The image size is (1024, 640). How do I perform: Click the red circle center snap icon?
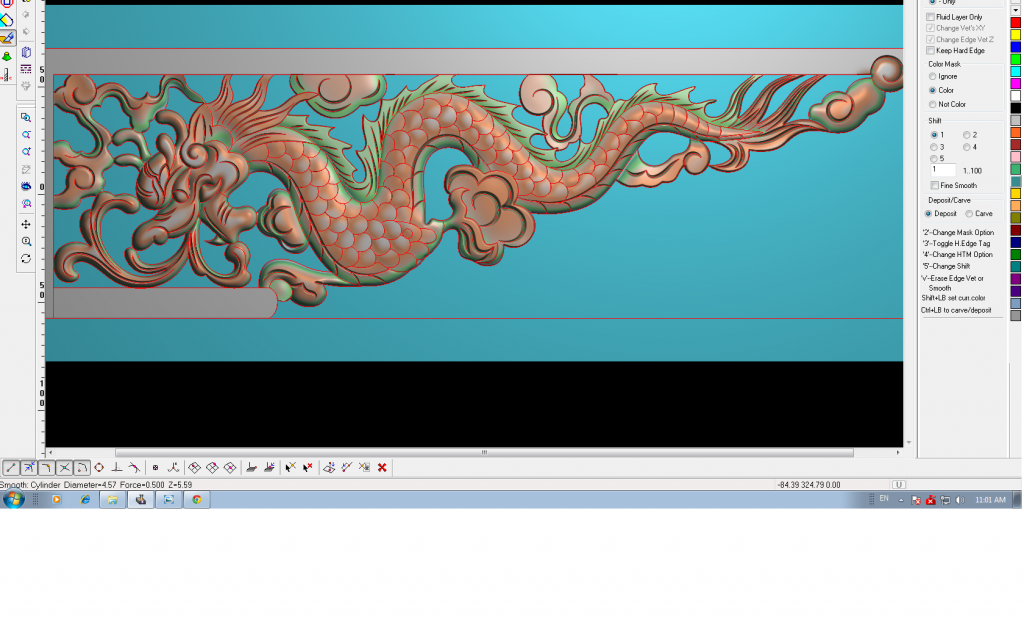point(99,467)
